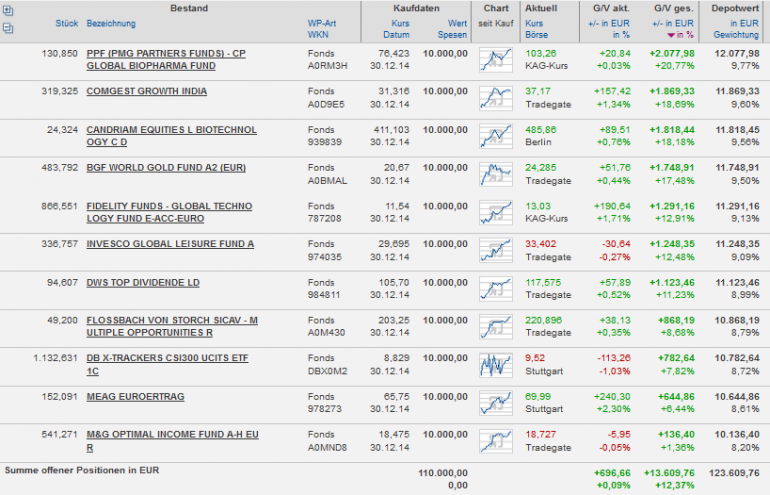Open MEAG EuroErtrag fund link

click(x=136, y=397)
